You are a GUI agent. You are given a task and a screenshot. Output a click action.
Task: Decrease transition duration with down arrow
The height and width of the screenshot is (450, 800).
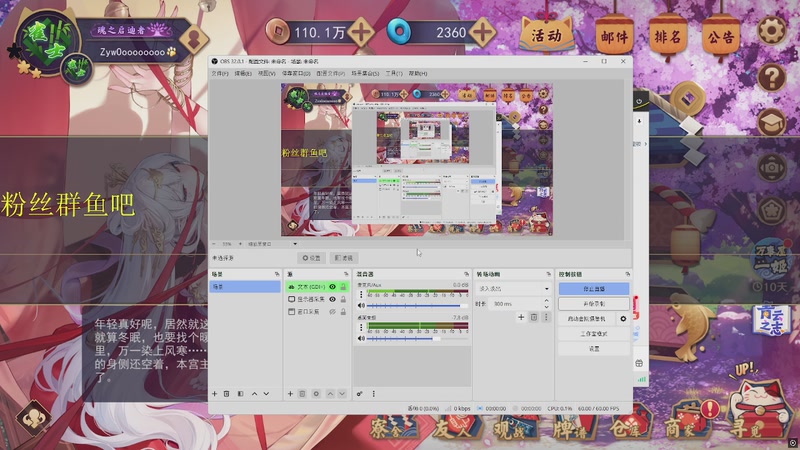[x=546, y=307]
